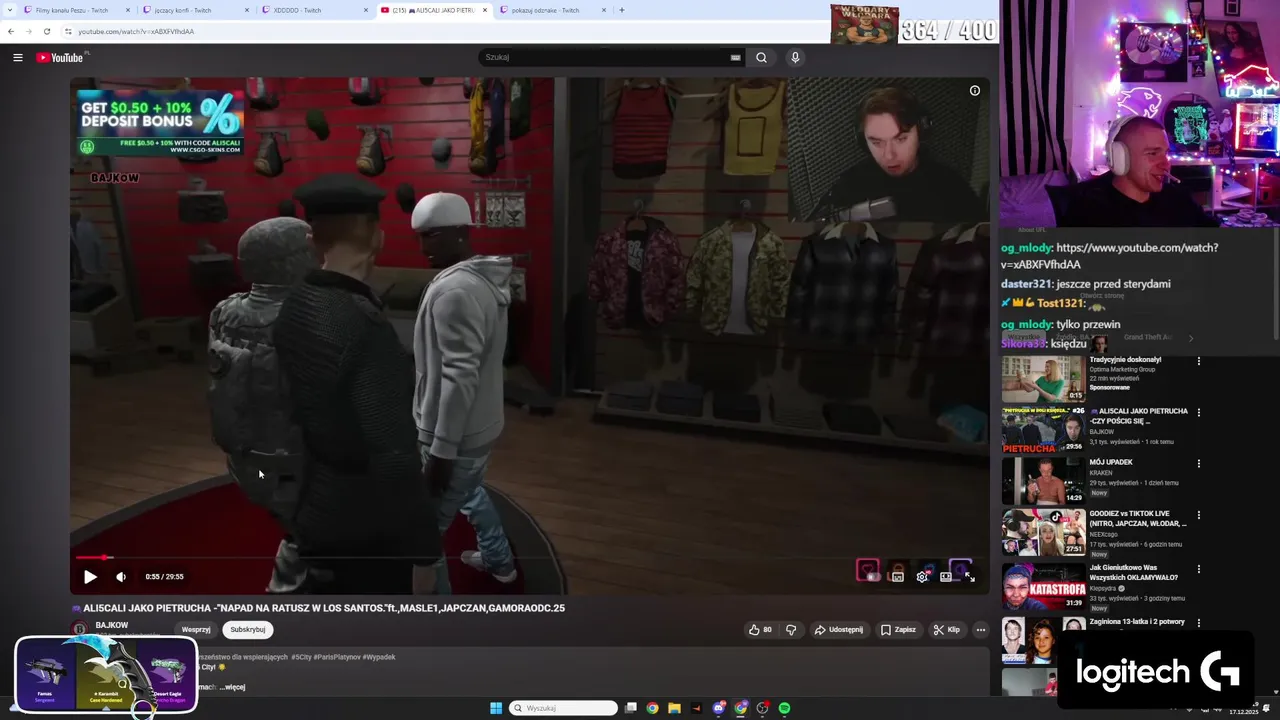Open on-screen keyboard icon in search box
1280x720 pixels.
736,58
